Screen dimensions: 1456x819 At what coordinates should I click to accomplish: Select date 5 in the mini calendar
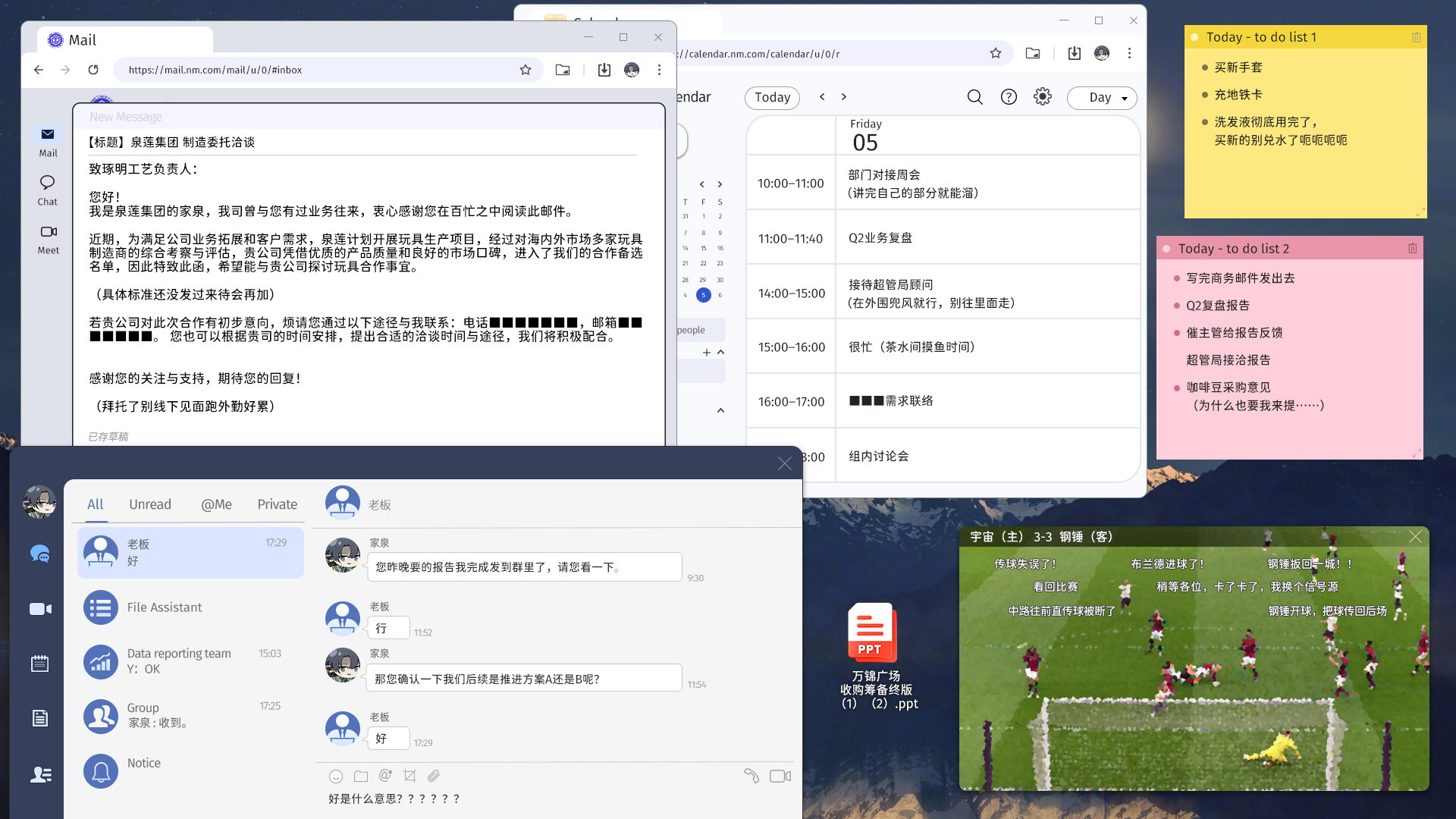tap(703, 295)
